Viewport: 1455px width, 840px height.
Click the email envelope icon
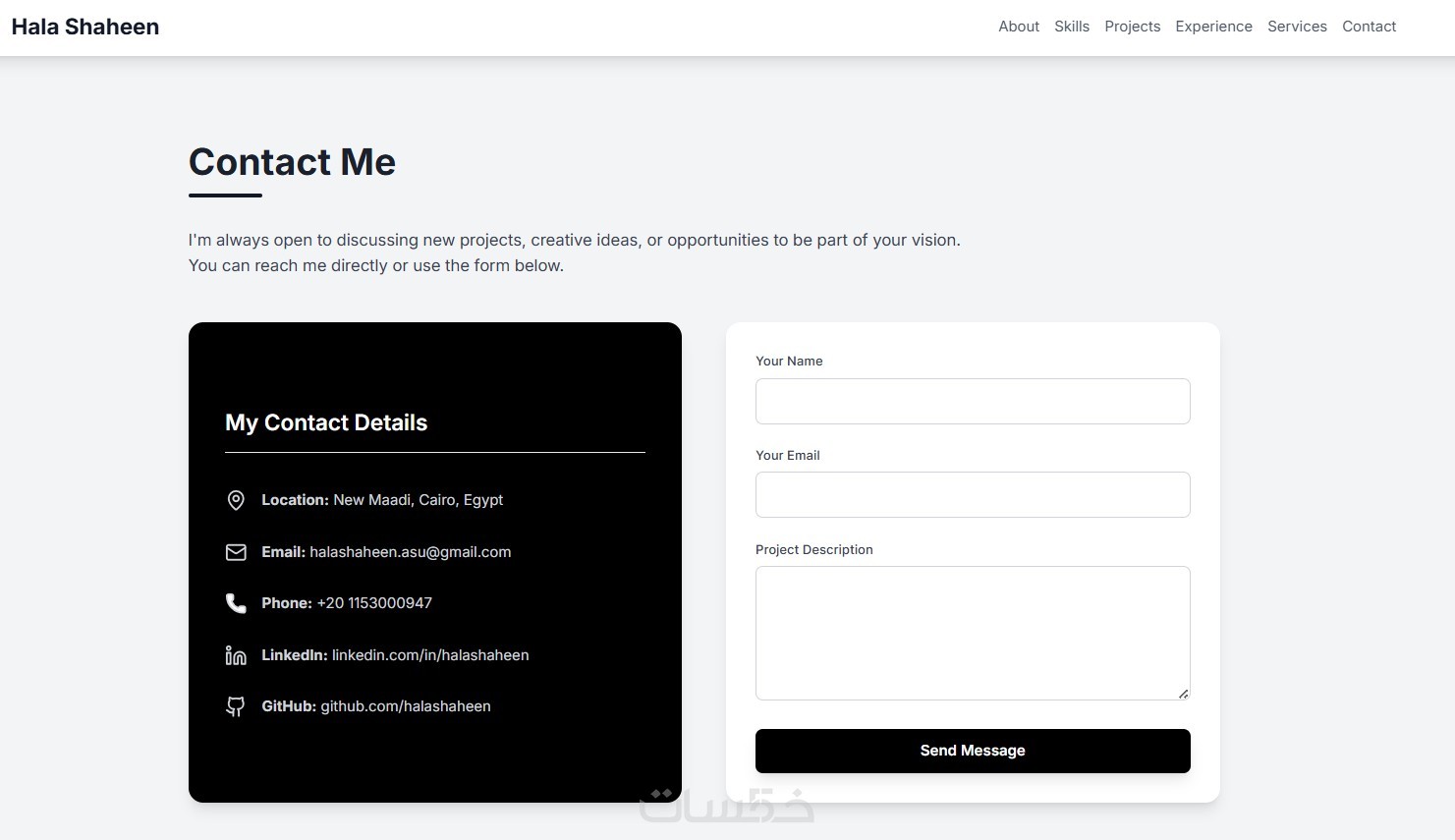(236, 552)
